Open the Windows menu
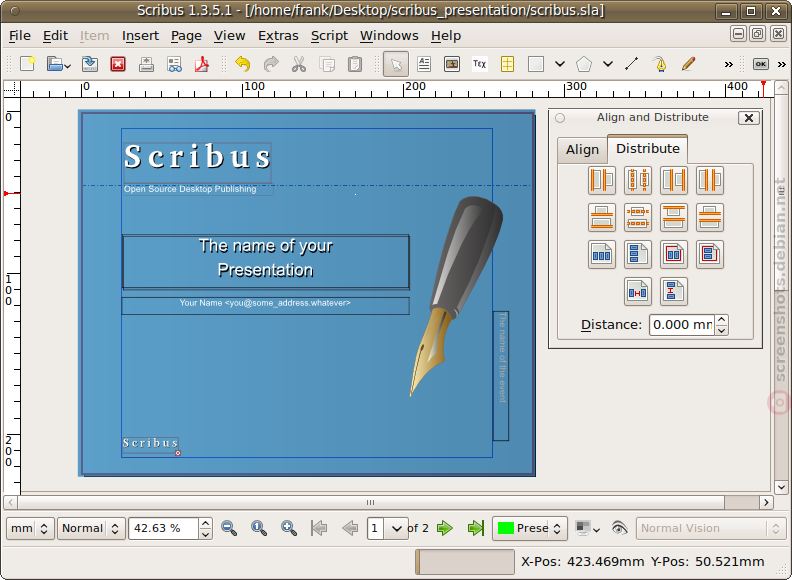The height and width of the screenshot is (580, 792). pyautogui.click(x=389, y=36)
